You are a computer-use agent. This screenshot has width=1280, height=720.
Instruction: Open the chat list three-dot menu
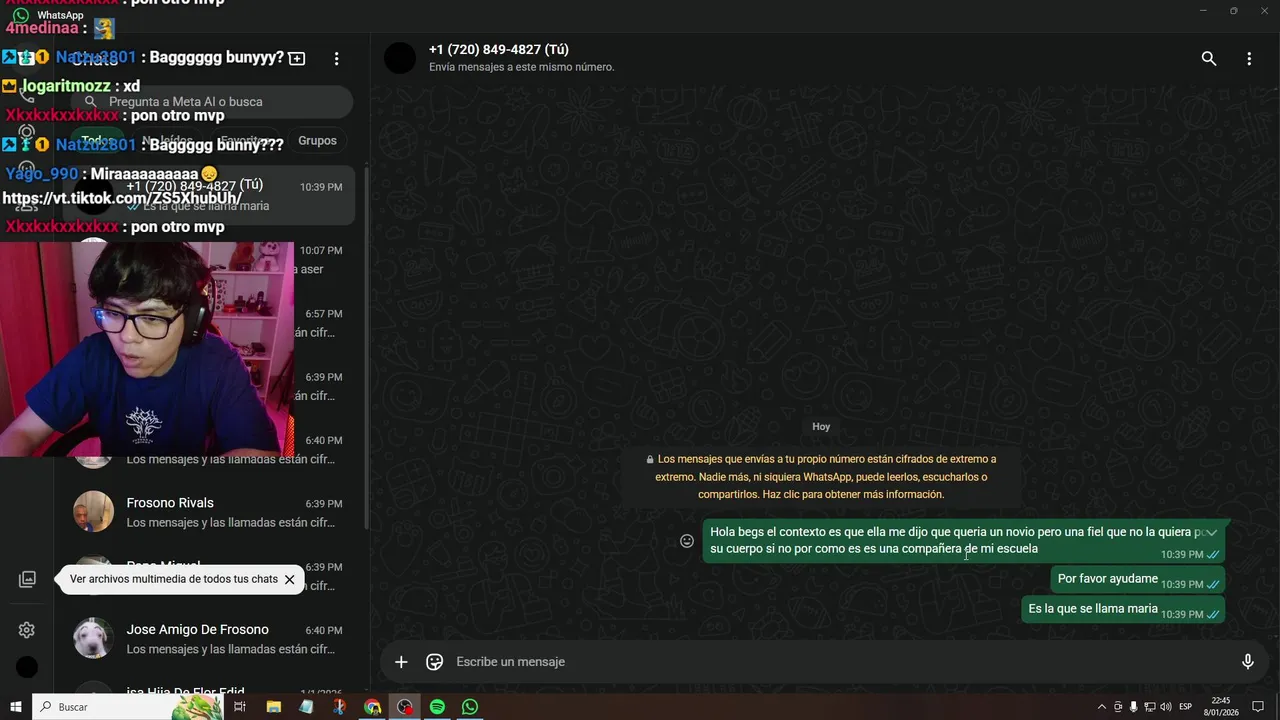click(x=337, y=59)
